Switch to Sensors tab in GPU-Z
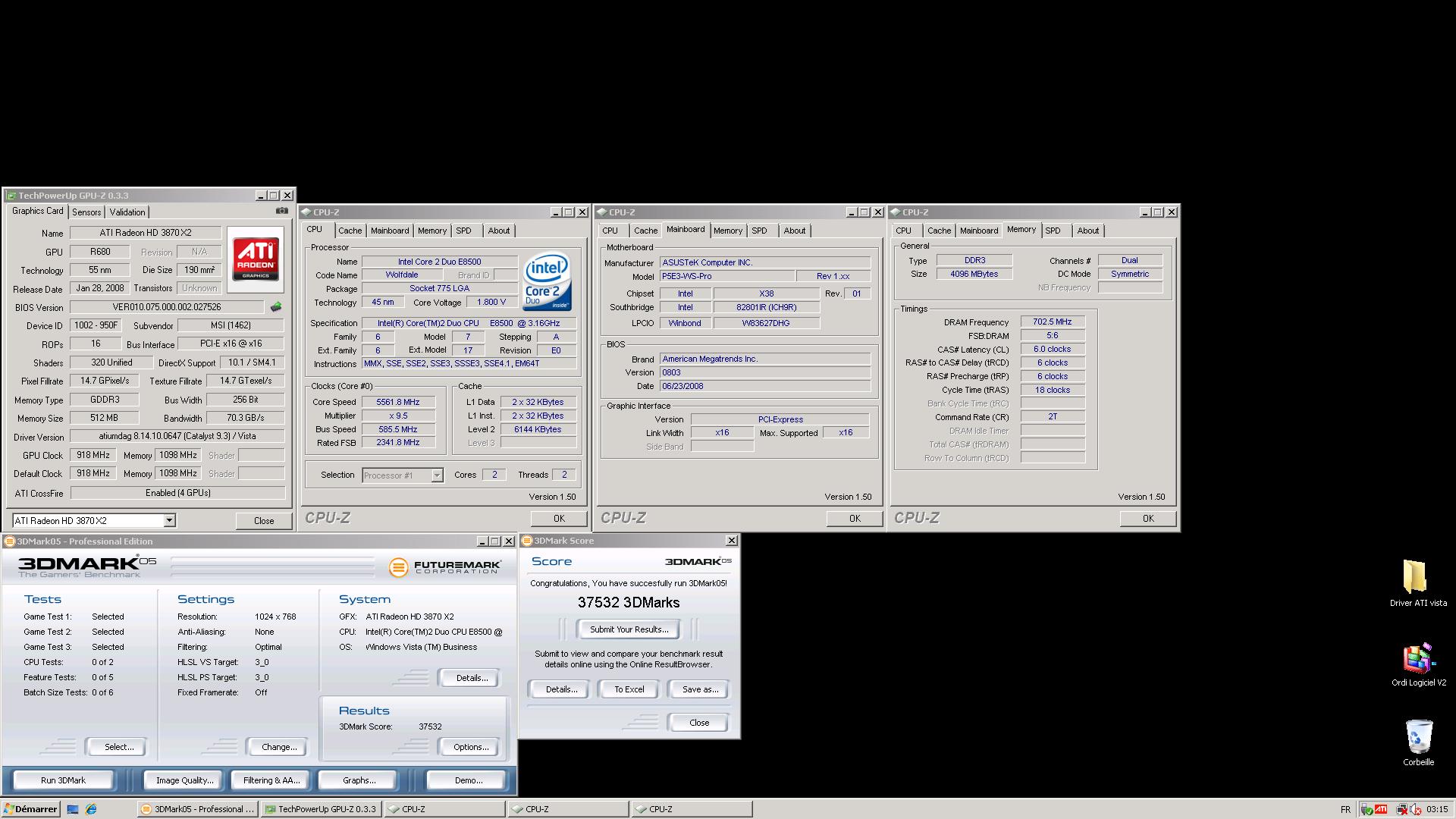The image size is (1456, 819). pos(86,212)
